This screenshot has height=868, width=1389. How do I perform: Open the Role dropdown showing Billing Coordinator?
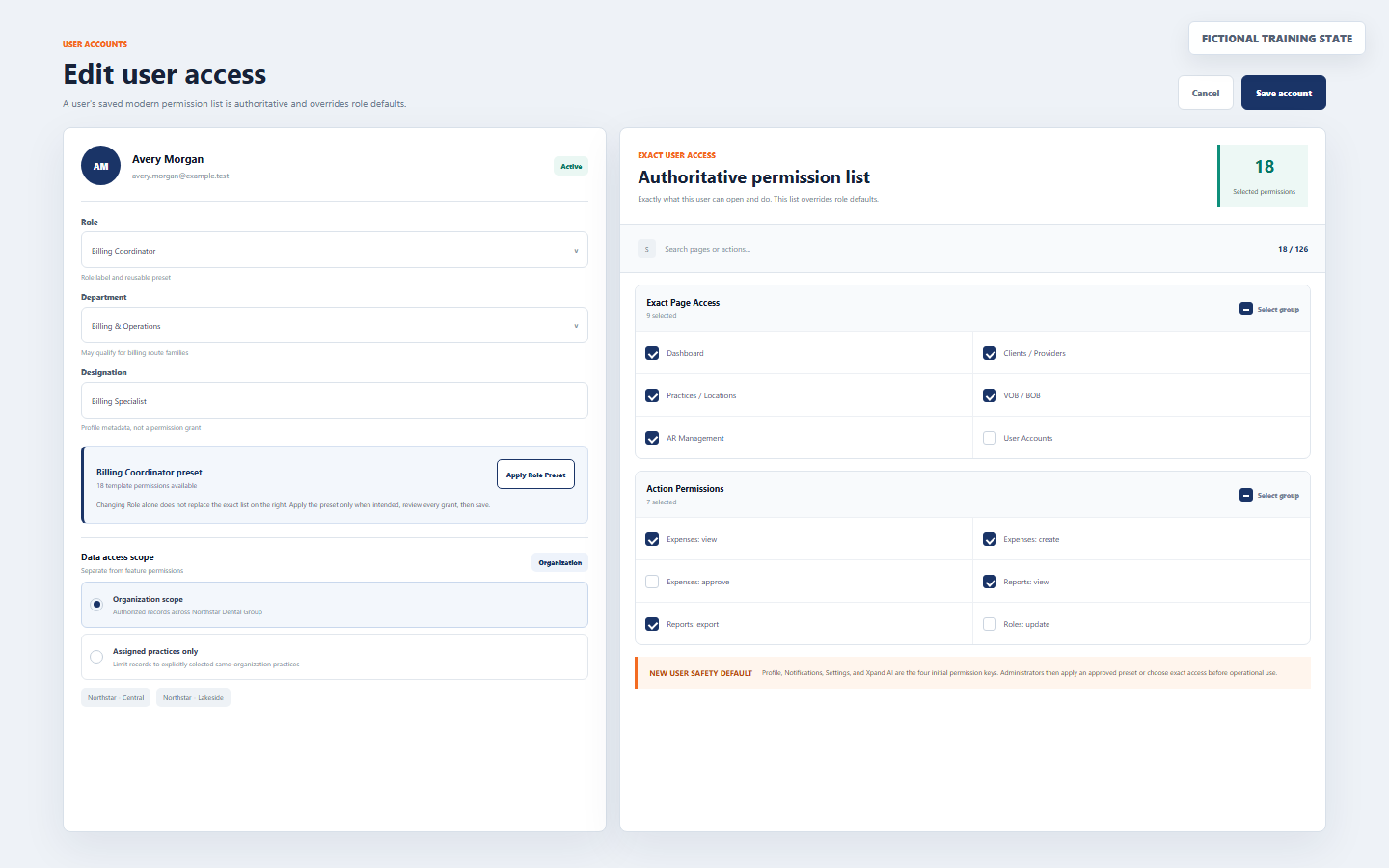tap(335, 250)
